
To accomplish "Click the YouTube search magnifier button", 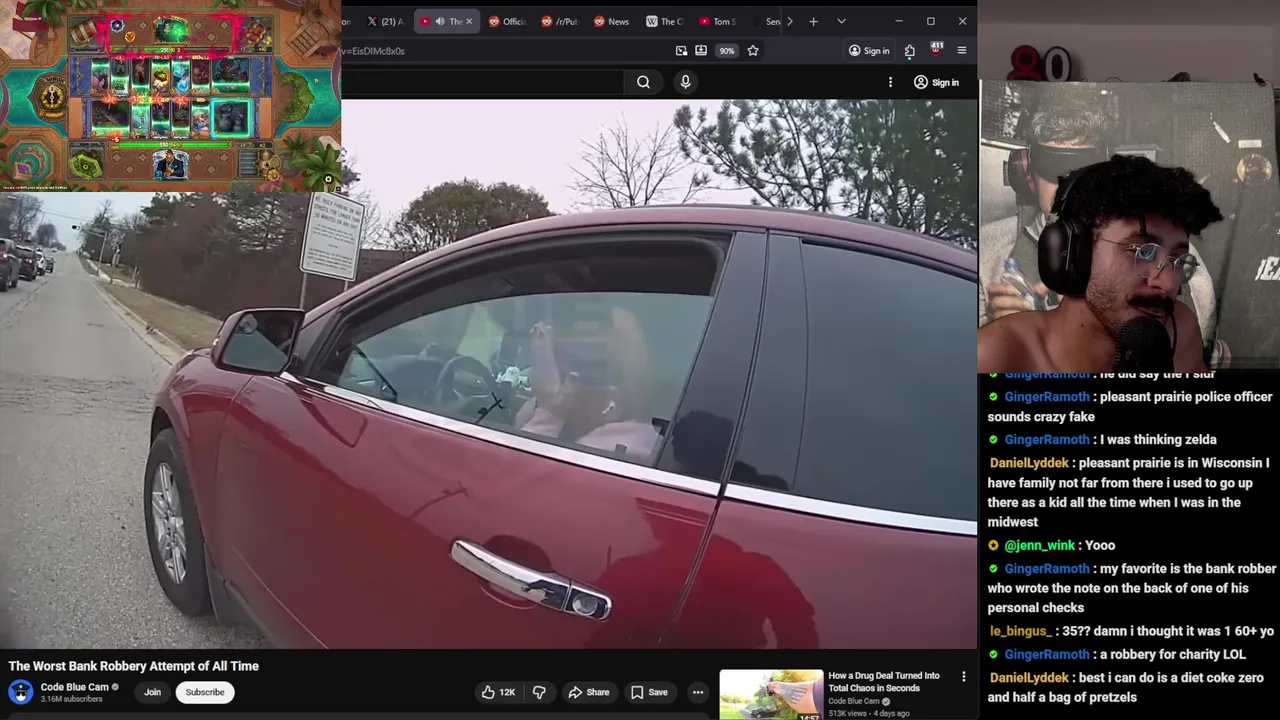I will (x=643, y=82).
